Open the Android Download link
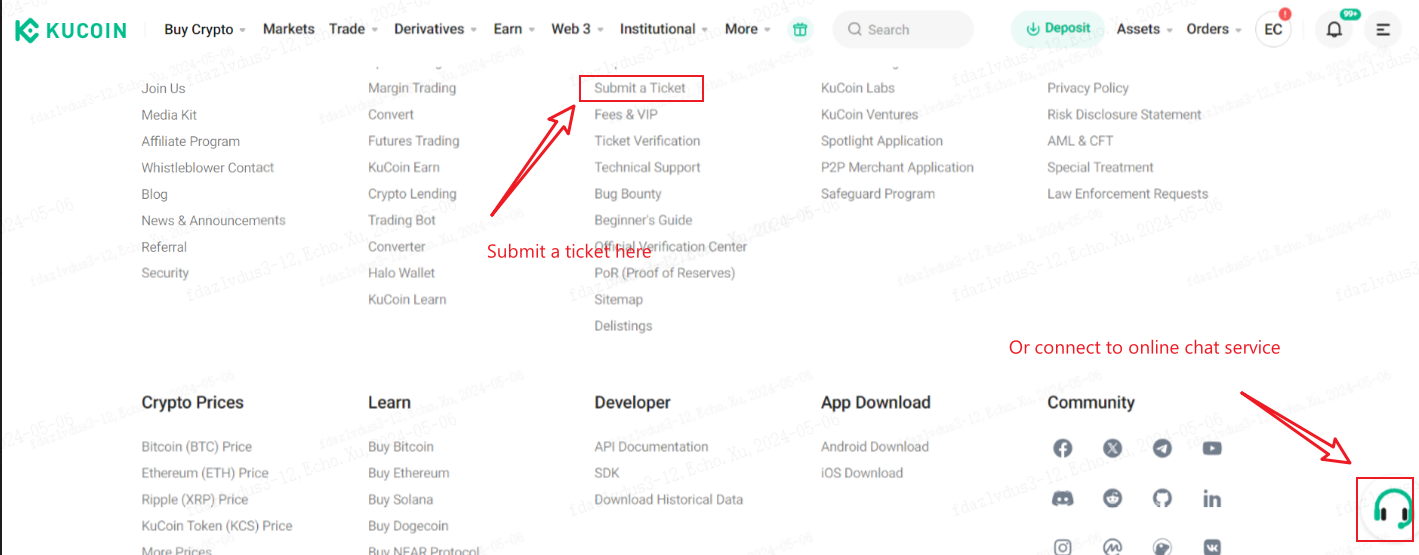 875,447
